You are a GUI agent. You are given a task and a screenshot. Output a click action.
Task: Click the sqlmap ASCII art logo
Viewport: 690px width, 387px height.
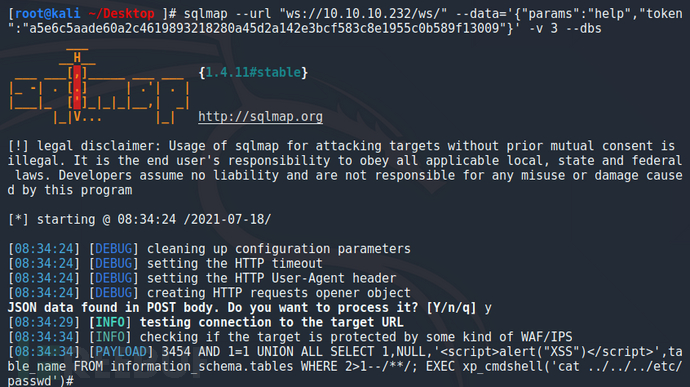pyautogui.click(x=99, y=86)
